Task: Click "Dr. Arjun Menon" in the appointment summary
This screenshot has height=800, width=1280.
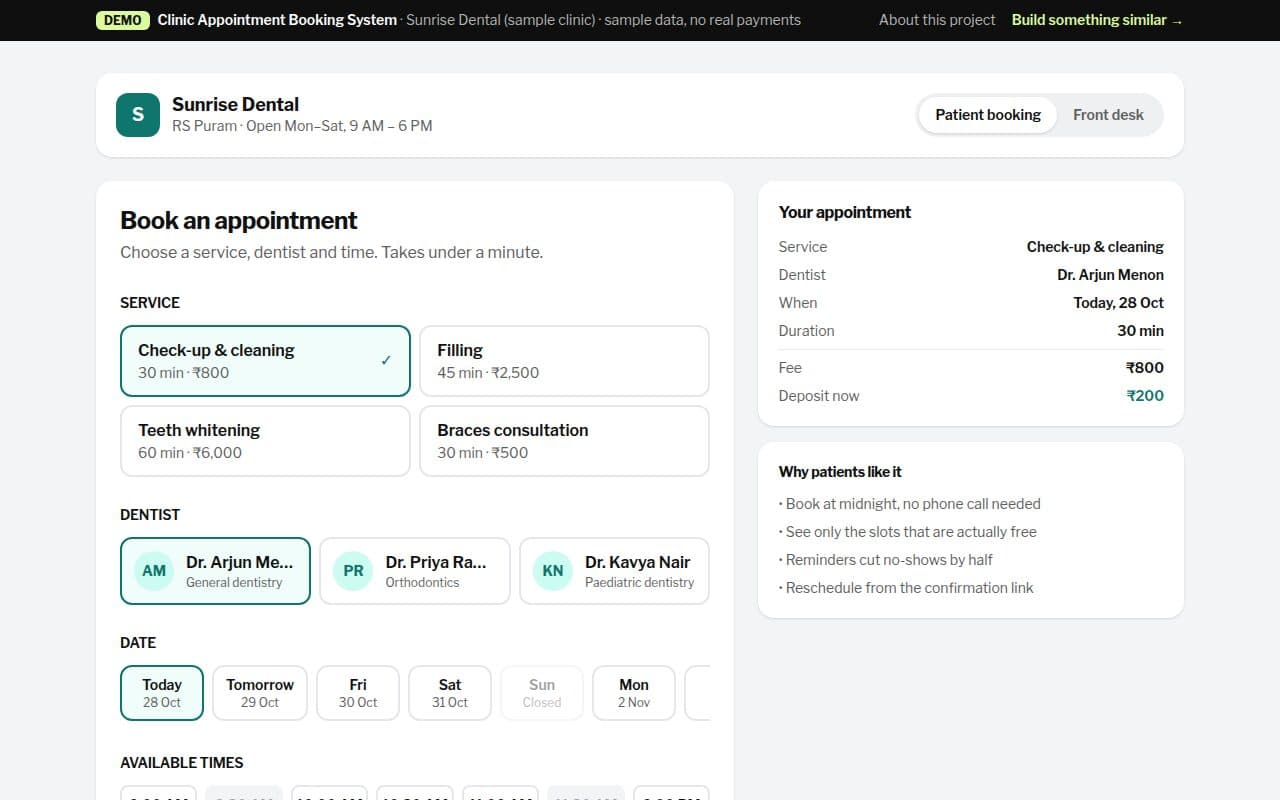Action: point(1110,275)
